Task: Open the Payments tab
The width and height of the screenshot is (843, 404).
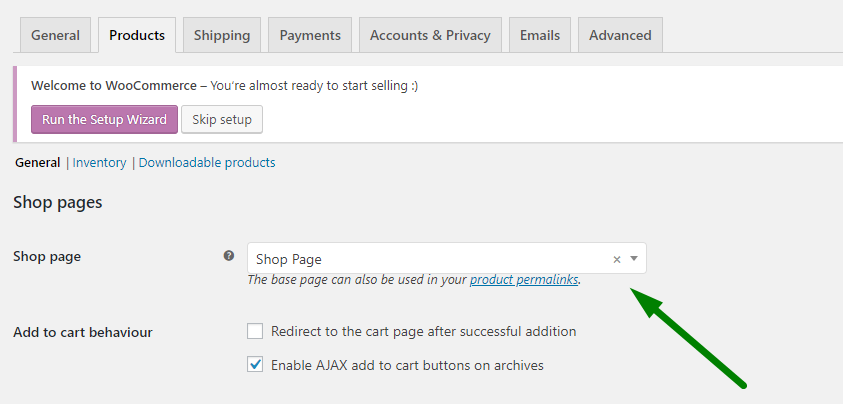Action: [x=310, y=35]
